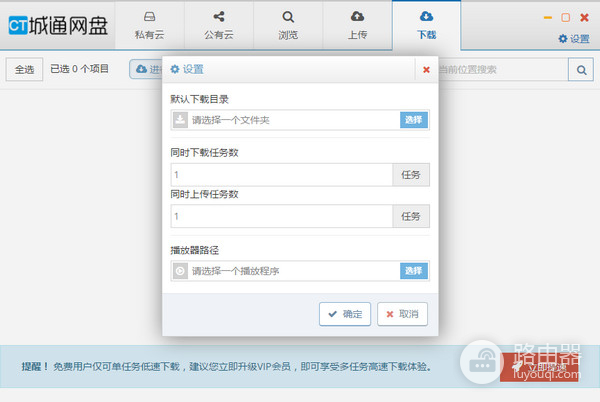The image size is (600, 402).
Task: Click the 已选 0 个项目 status text
Action: [x=80, y=69]
